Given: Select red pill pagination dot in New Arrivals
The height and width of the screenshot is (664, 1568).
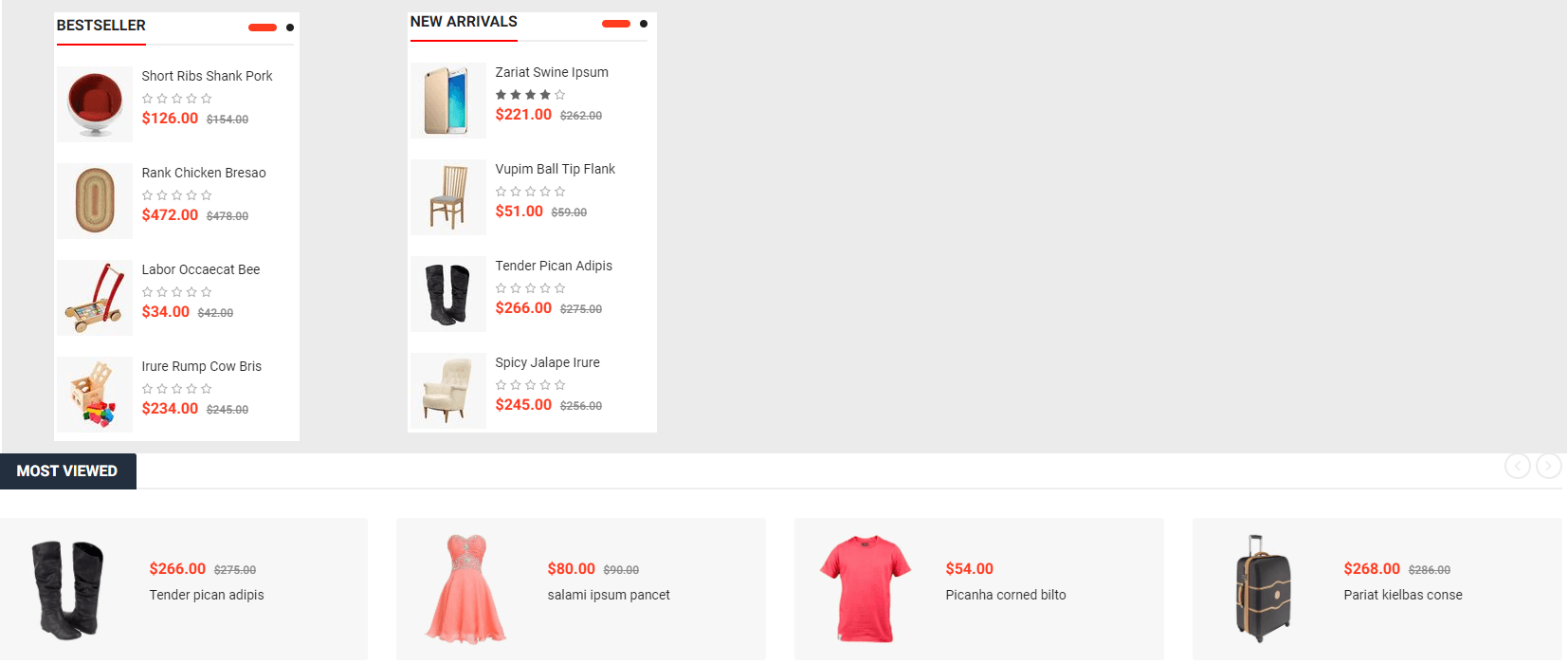Looking at the screenshot, I should [x=616, y=24].
